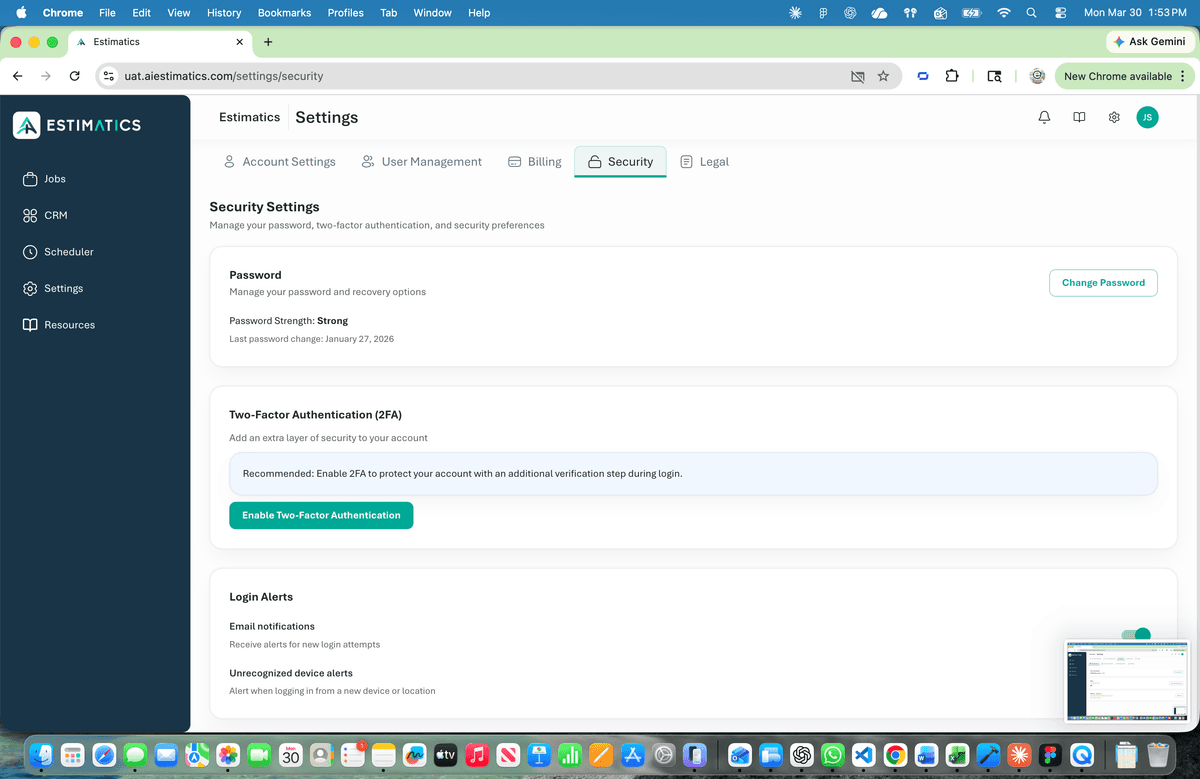
Task: Open the browser extensions puzzle icon
Action: point(952,75)
